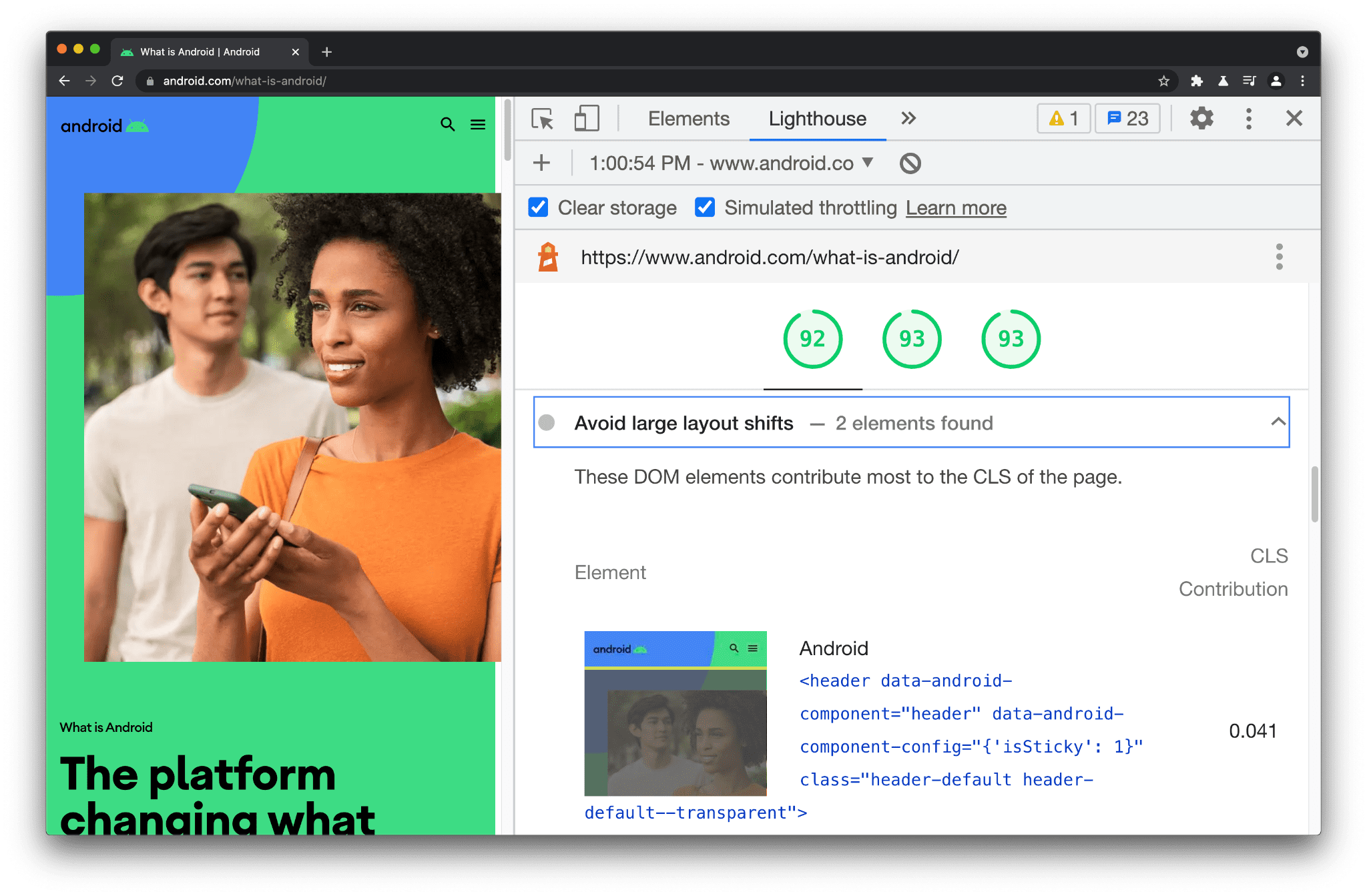The width and height of the screenshot is (1367, 896).
Task: Expand the DevTools overflow panel menu
Action: coord(908,118)
